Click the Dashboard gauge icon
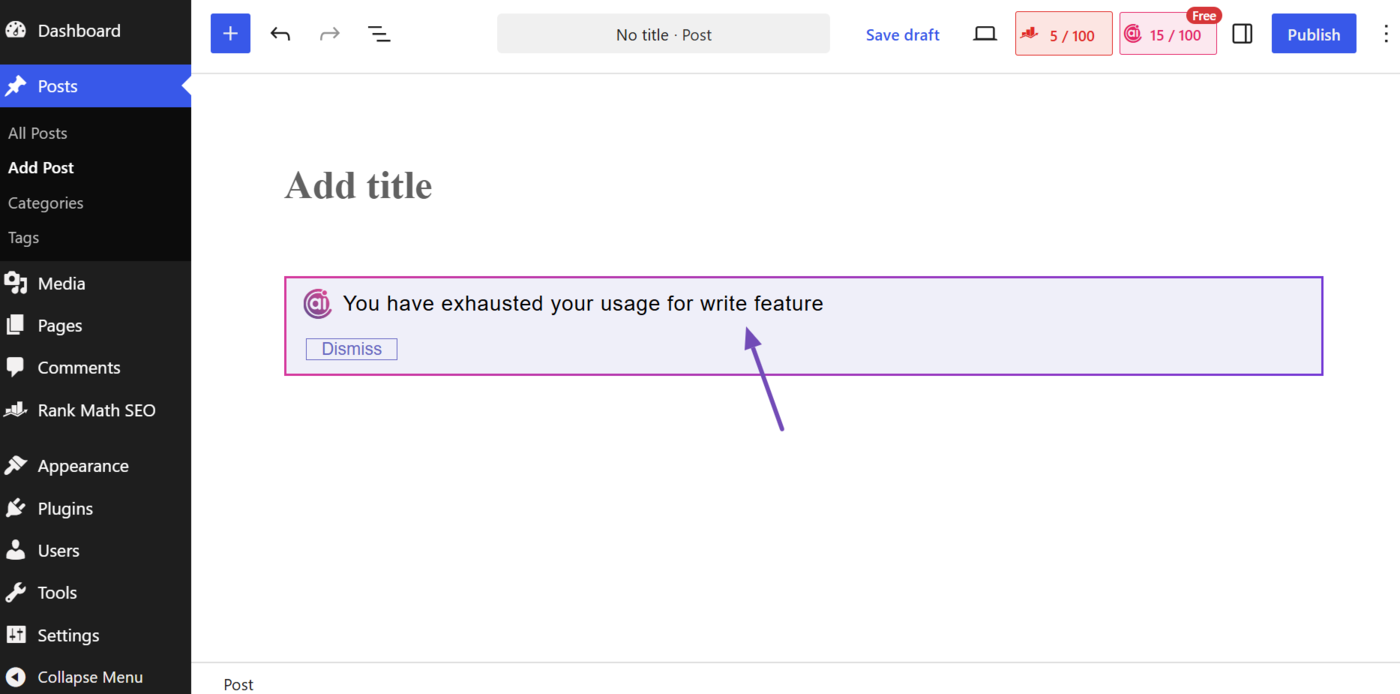Image resolution: width=1400 pixels, height=694 pixels. coord(16,30)
